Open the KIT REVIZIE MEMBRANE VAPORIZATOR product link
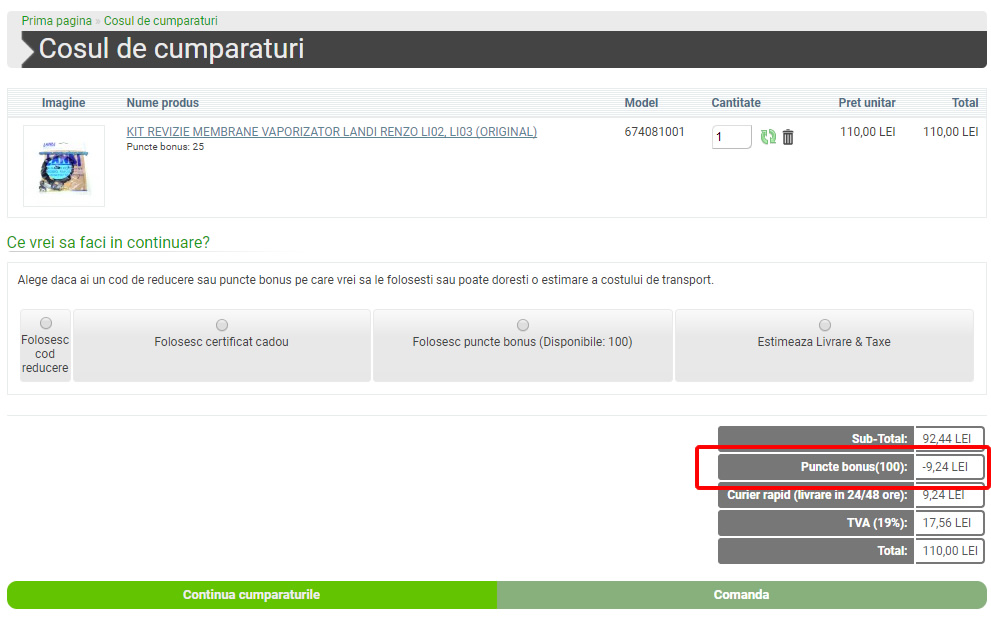991x627 pixels. [x=331, y=132]
